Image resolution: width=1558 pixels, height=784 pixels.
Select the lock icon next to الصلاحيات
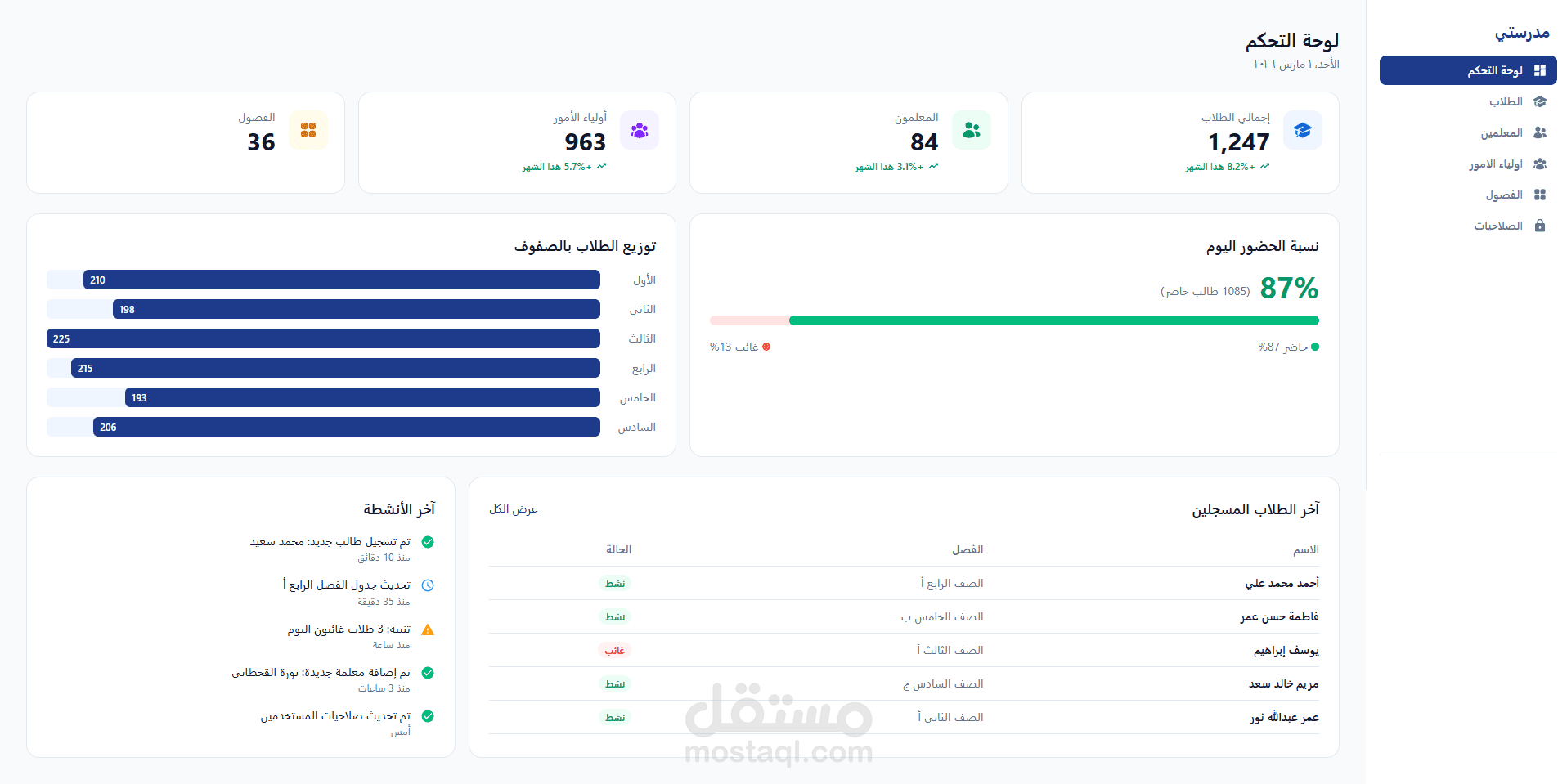(x=1541, y=226)
